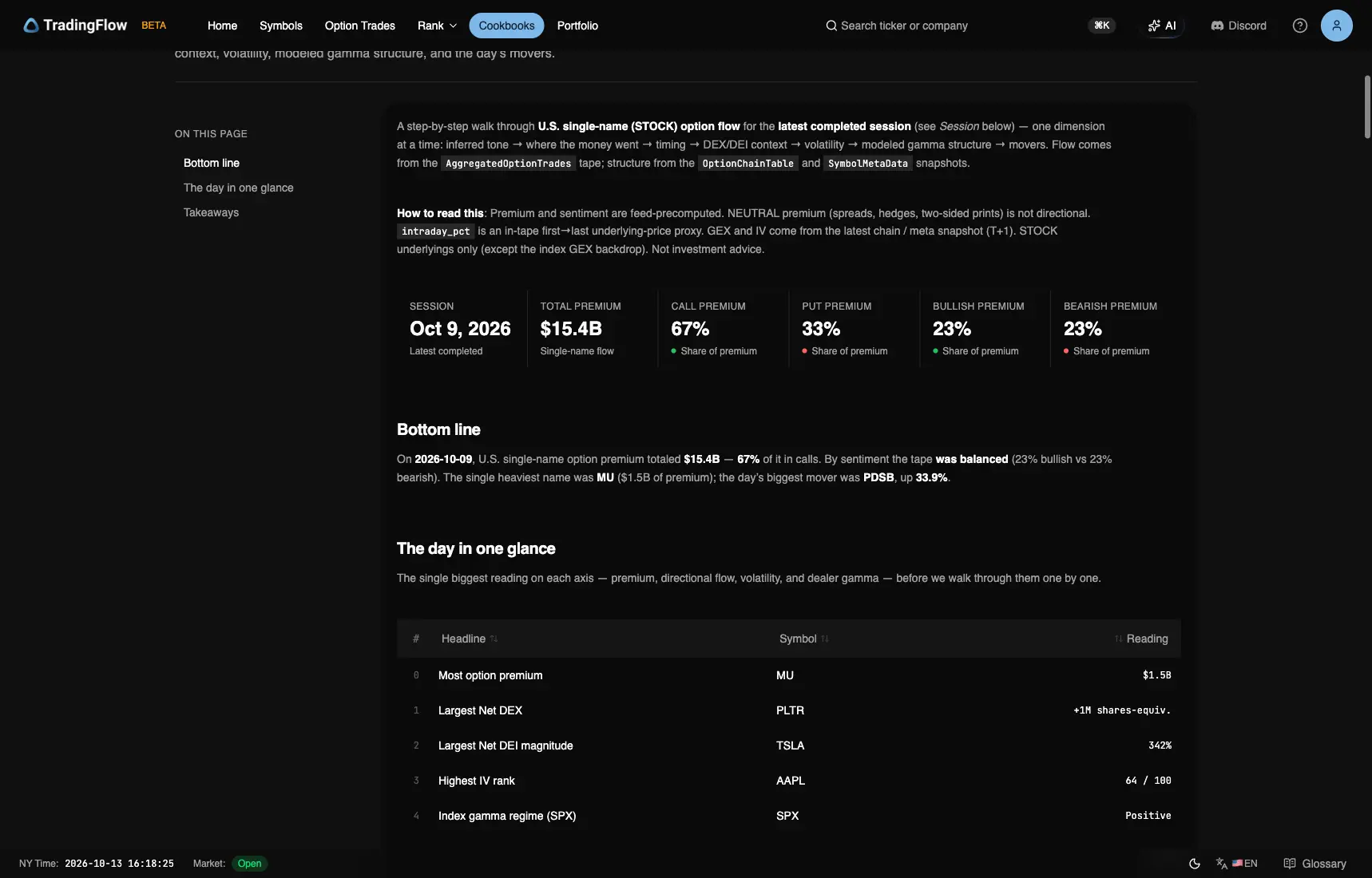Viewport: 1372px width, 878px height.
Task: Sort table by Reading column
Action: (x=1141, y=639)
